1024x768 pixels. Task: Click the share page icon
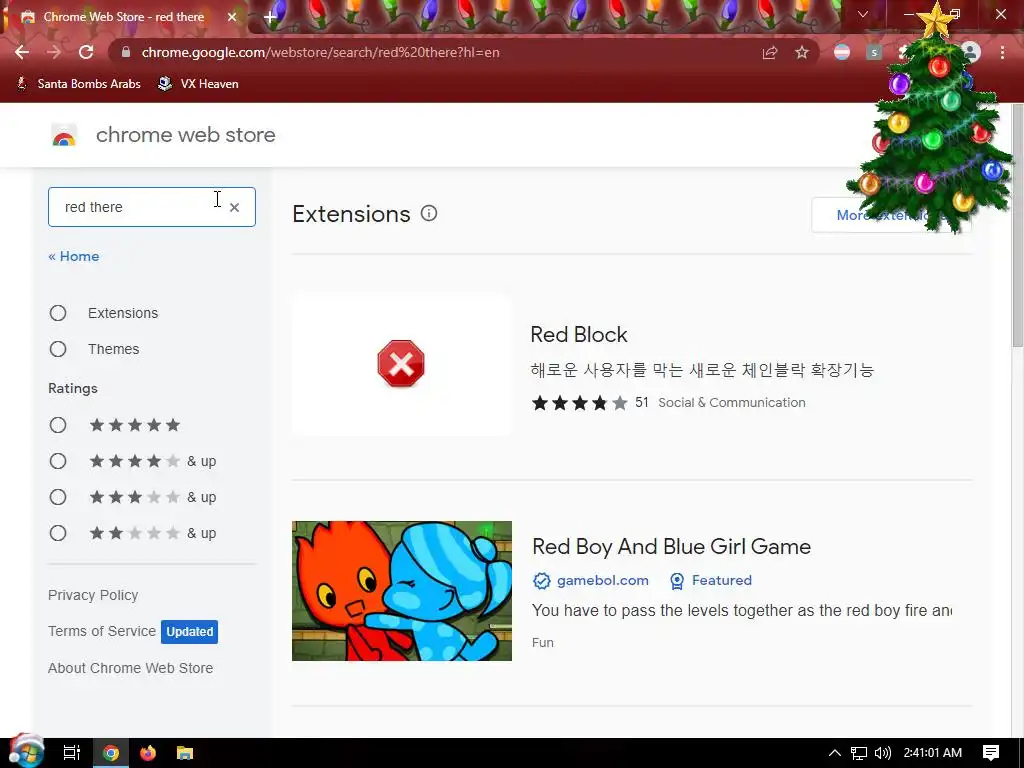click(770, 52)
